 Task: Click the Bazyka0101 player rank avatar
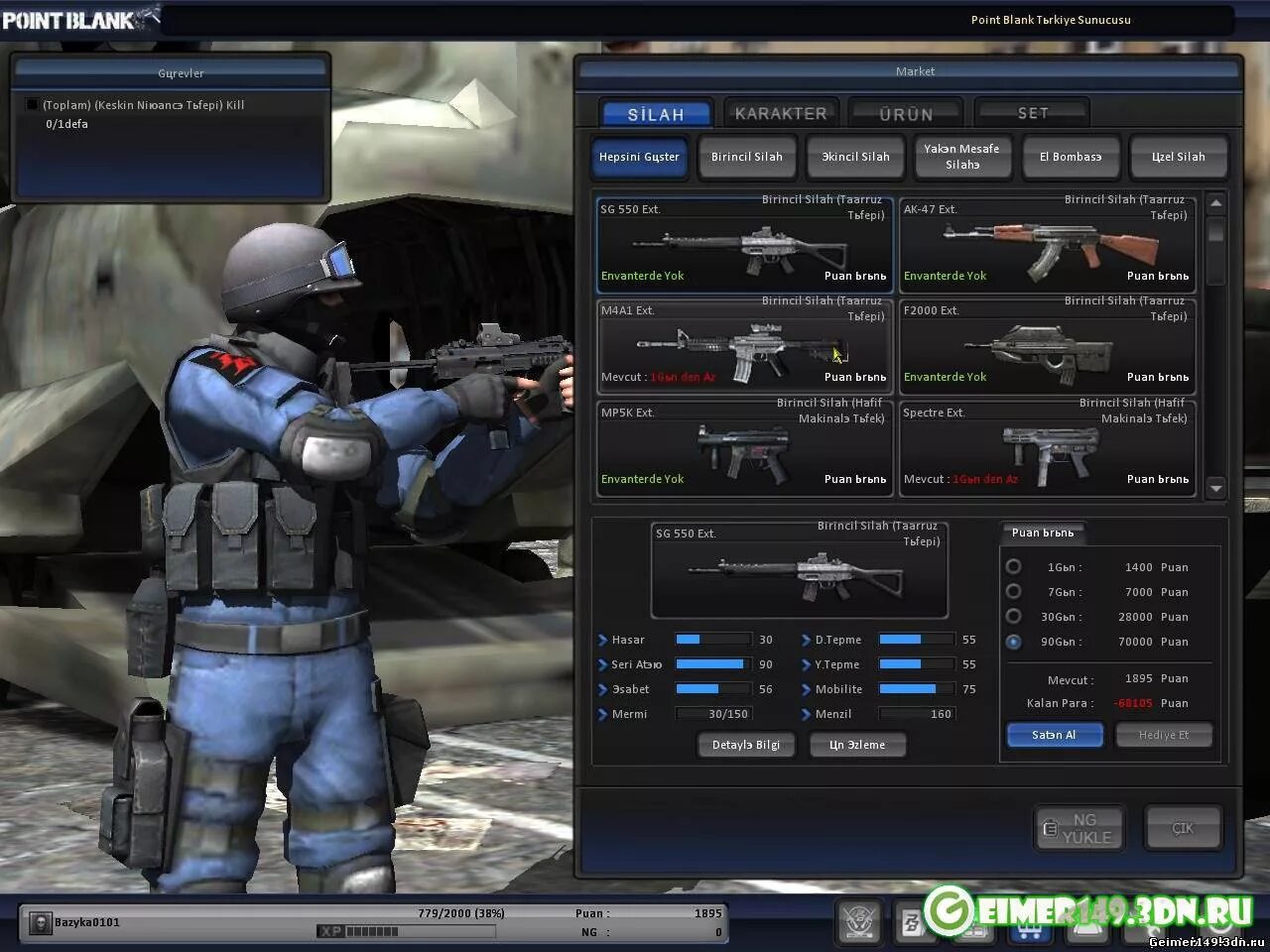point(40,923)
